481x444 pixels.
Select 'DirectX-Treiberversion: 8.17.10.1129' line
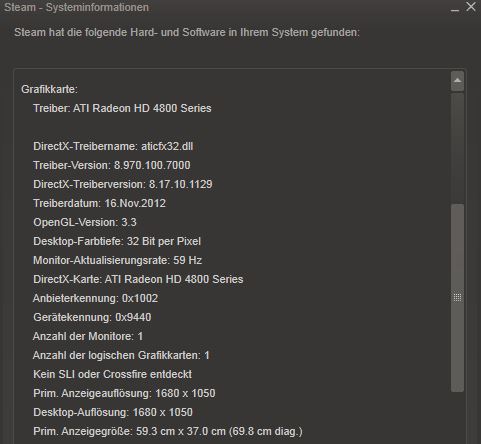[123, 184]
